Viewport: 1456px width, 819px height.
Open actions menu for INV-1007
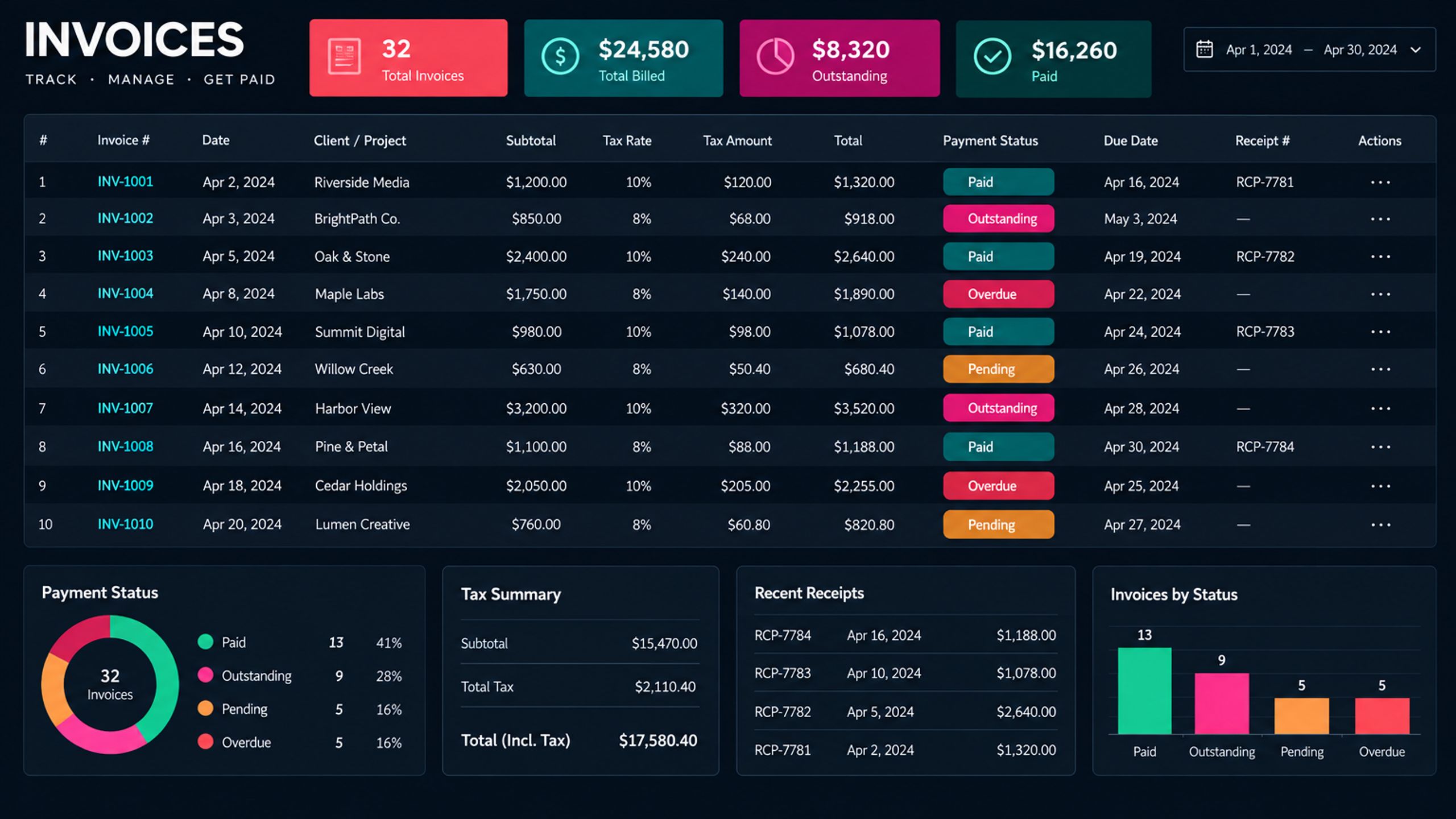pyautogui.click(x=1380, y=408)
